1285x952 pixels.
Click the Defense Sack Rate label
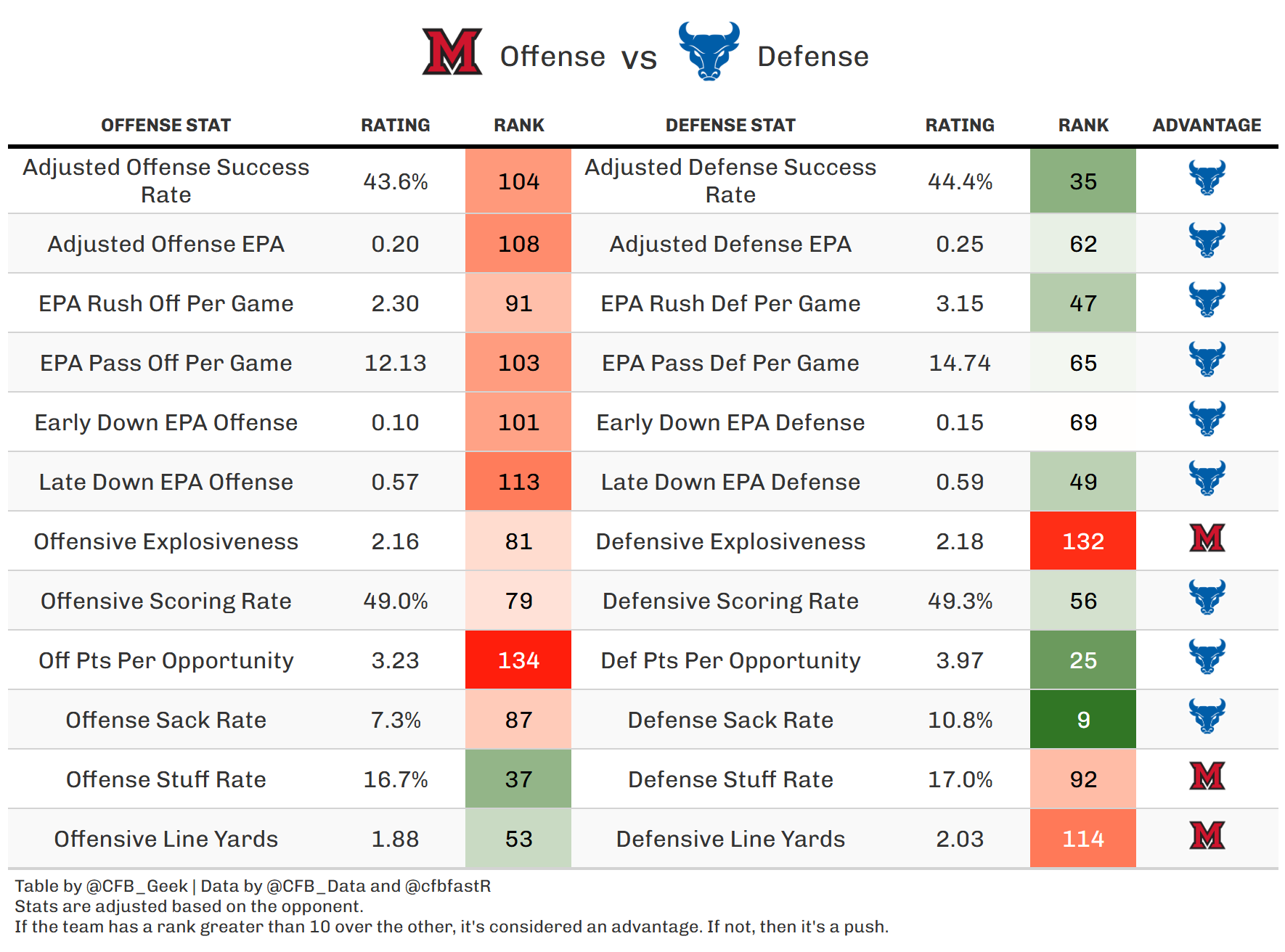pos(730,720)
